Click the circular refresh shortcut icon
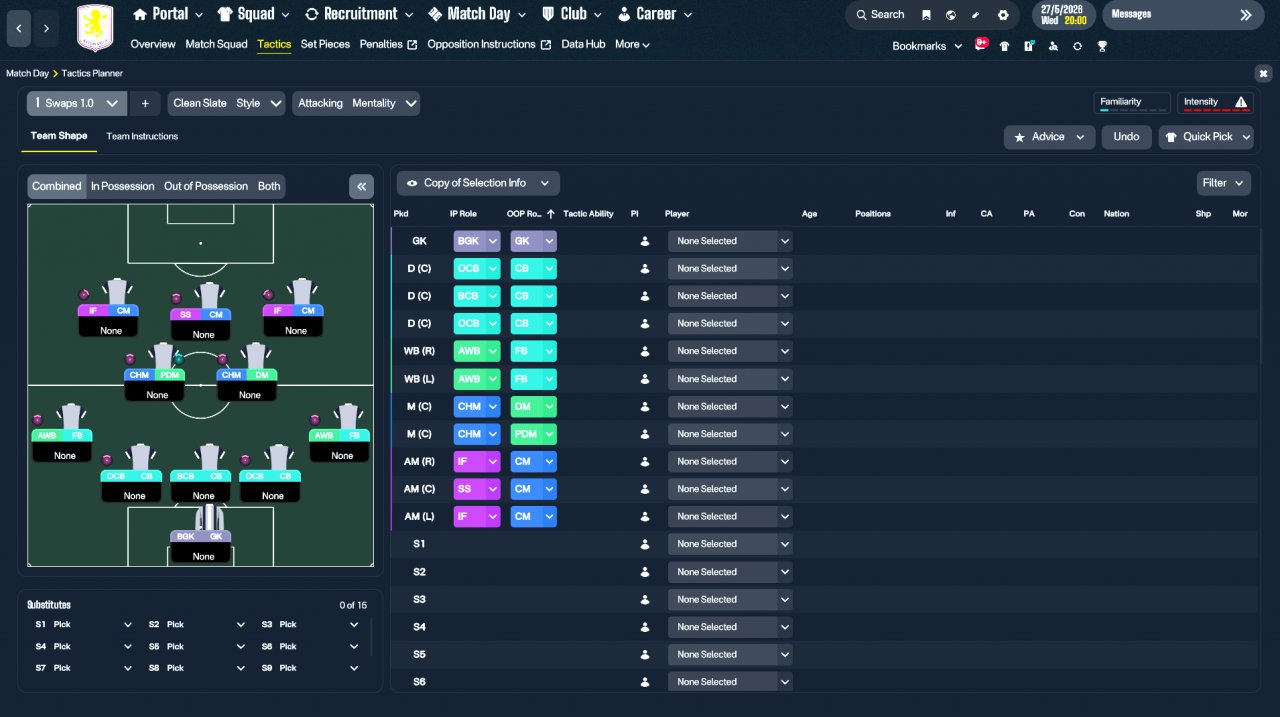 coord(1077,46)
